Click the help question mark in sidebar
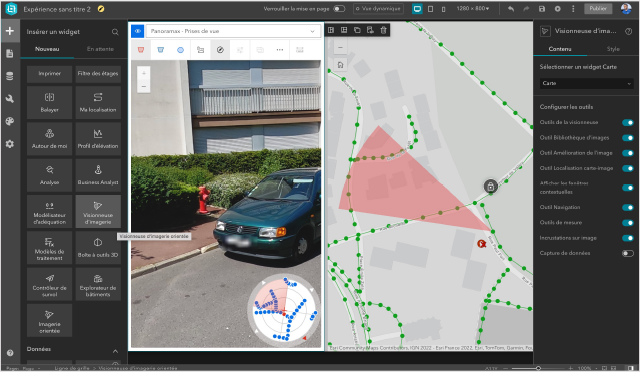Image resolution: width=640 pixels, height=372 pixels. [x=10, y=353]
